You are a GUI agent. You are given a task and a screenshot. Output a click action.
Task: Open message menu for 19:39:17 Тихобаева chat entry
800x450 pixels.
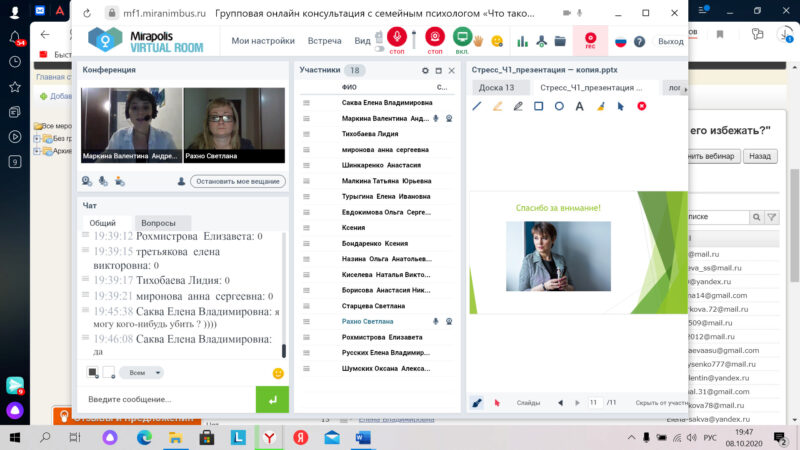pos(86,279)
